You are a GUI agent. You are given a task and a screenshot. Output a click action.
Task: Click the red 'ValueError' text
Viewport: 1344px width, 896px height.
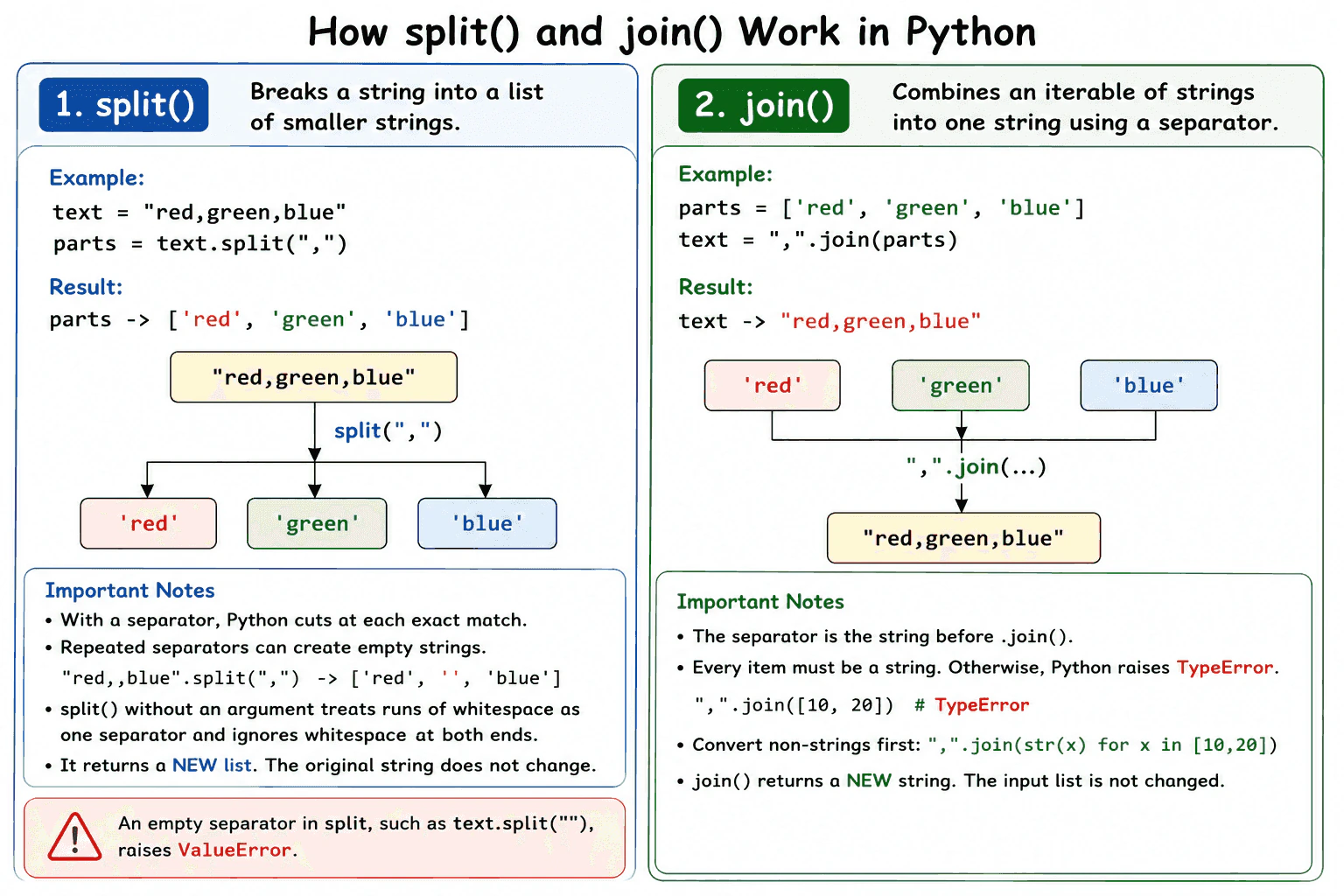[x=234, y=850]
